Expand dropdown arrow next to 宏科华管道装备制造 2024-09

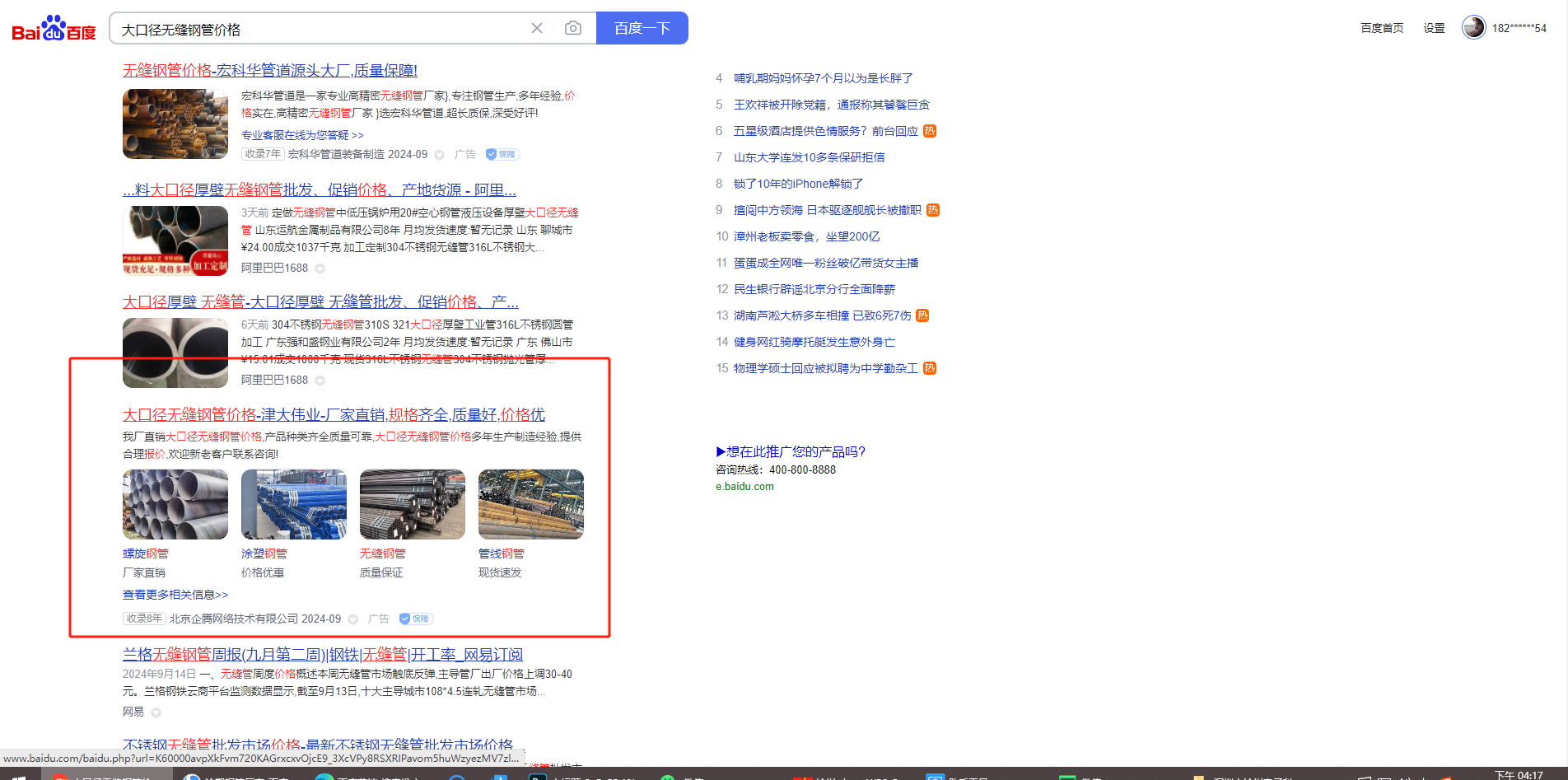440,155
